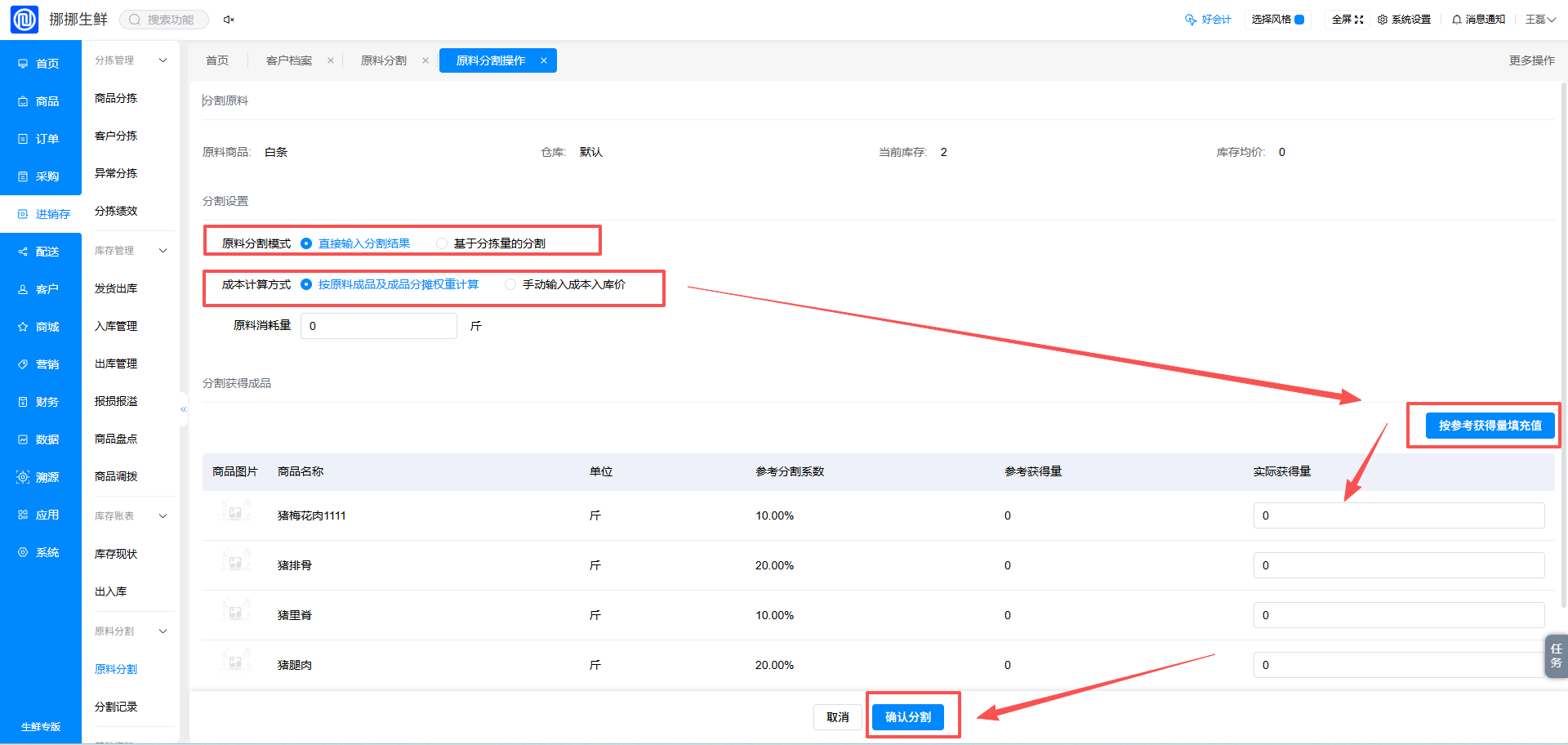Open 溯源 in the blue sidebar
The image size is (1568, 745).
click(40, 477)
